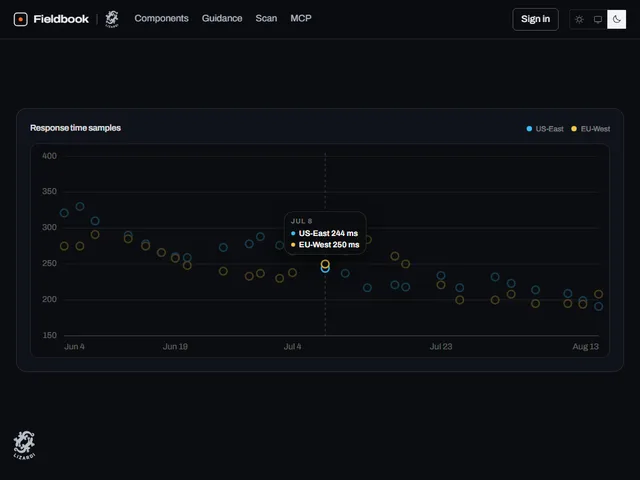Activate dark mode moon icon
The image size is (640, 480).
pos(616,19)
